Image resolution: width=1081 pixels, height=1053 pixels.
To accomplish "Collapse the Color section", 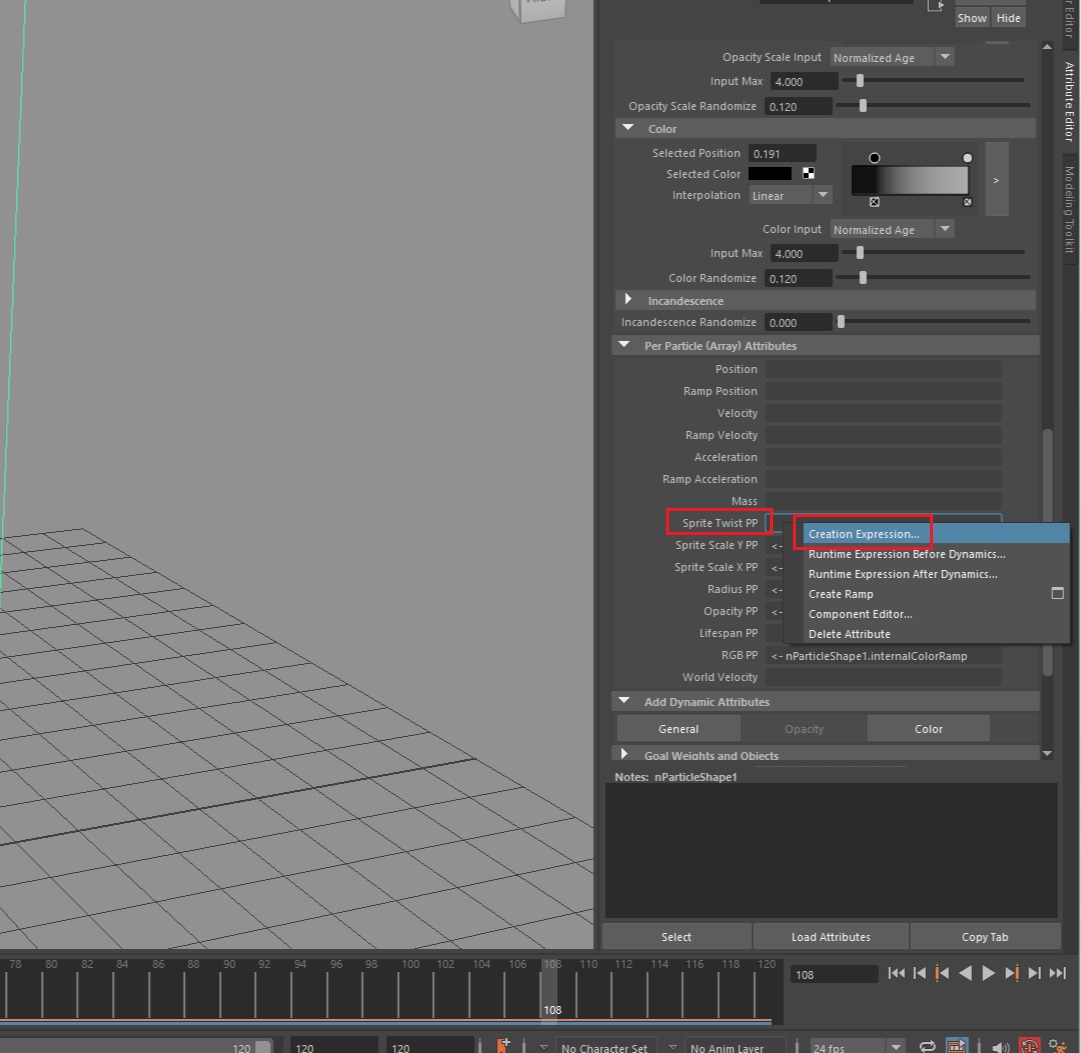I will (x=627, y=128).
